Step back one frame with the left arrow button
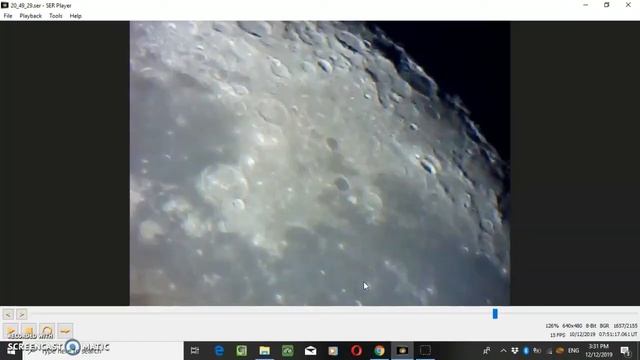Screen dimensions: 640x360 point(8,314)
